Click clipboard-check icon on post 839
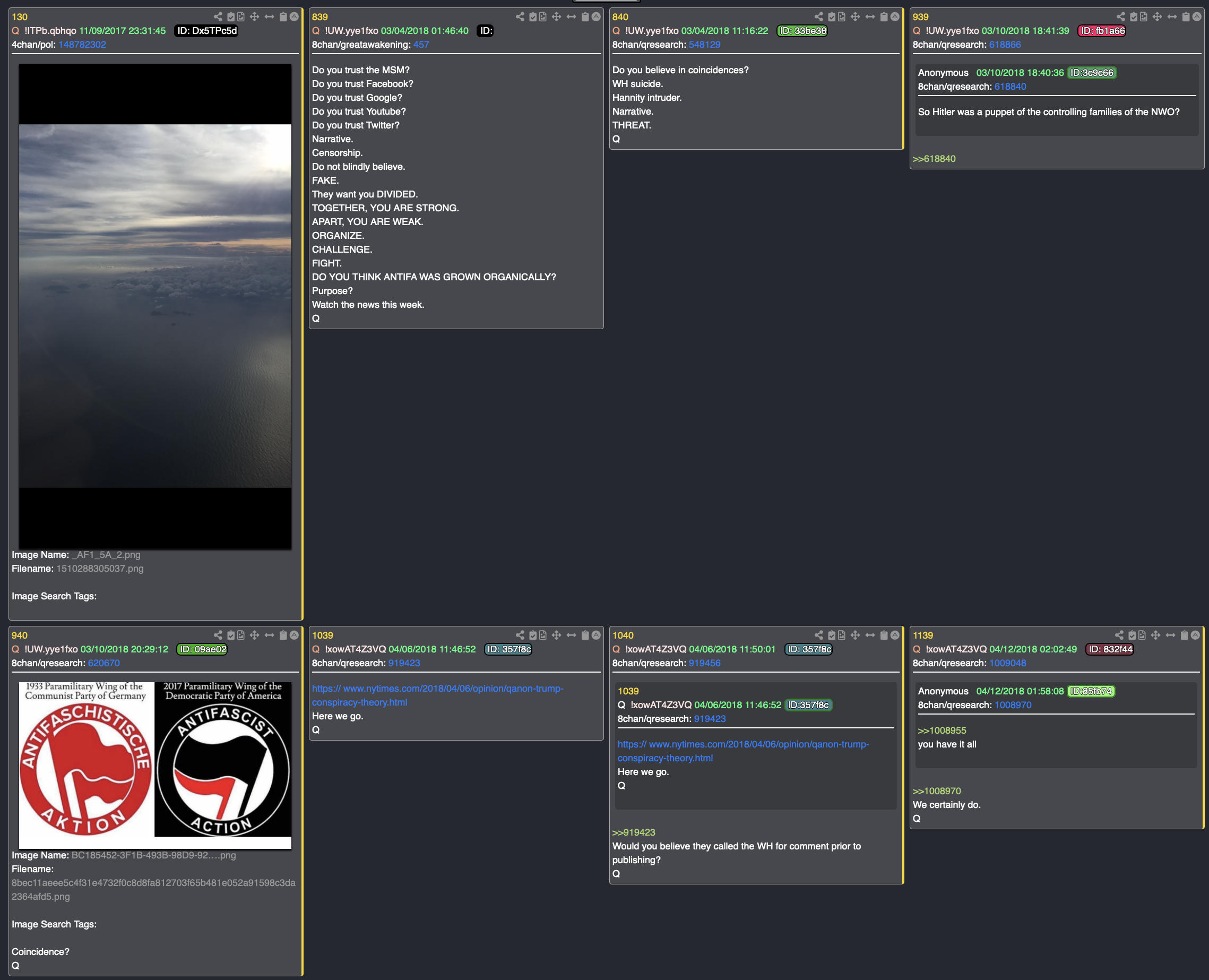Screen dimensions: 1209x980 click(533, 17)
